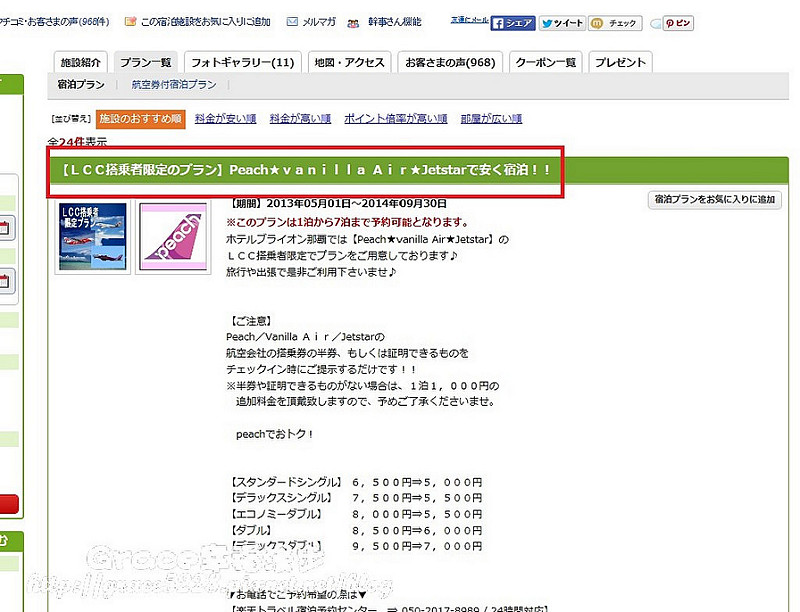Click the メルマガ envelope icon
This screenshot has width=800, height=612.
coord(292,22)
